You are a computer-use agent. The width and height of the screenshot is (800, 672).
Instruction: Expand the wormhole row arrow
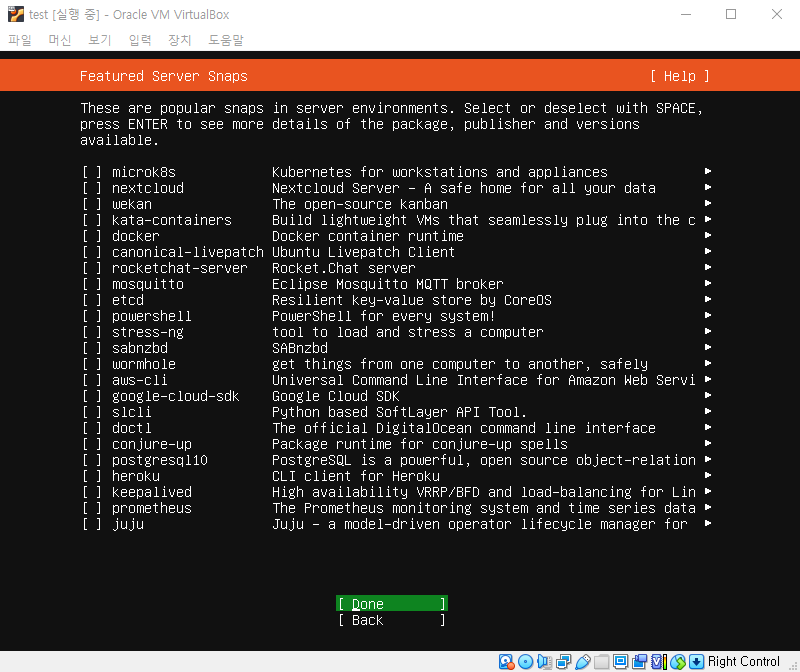click(708, 363)
